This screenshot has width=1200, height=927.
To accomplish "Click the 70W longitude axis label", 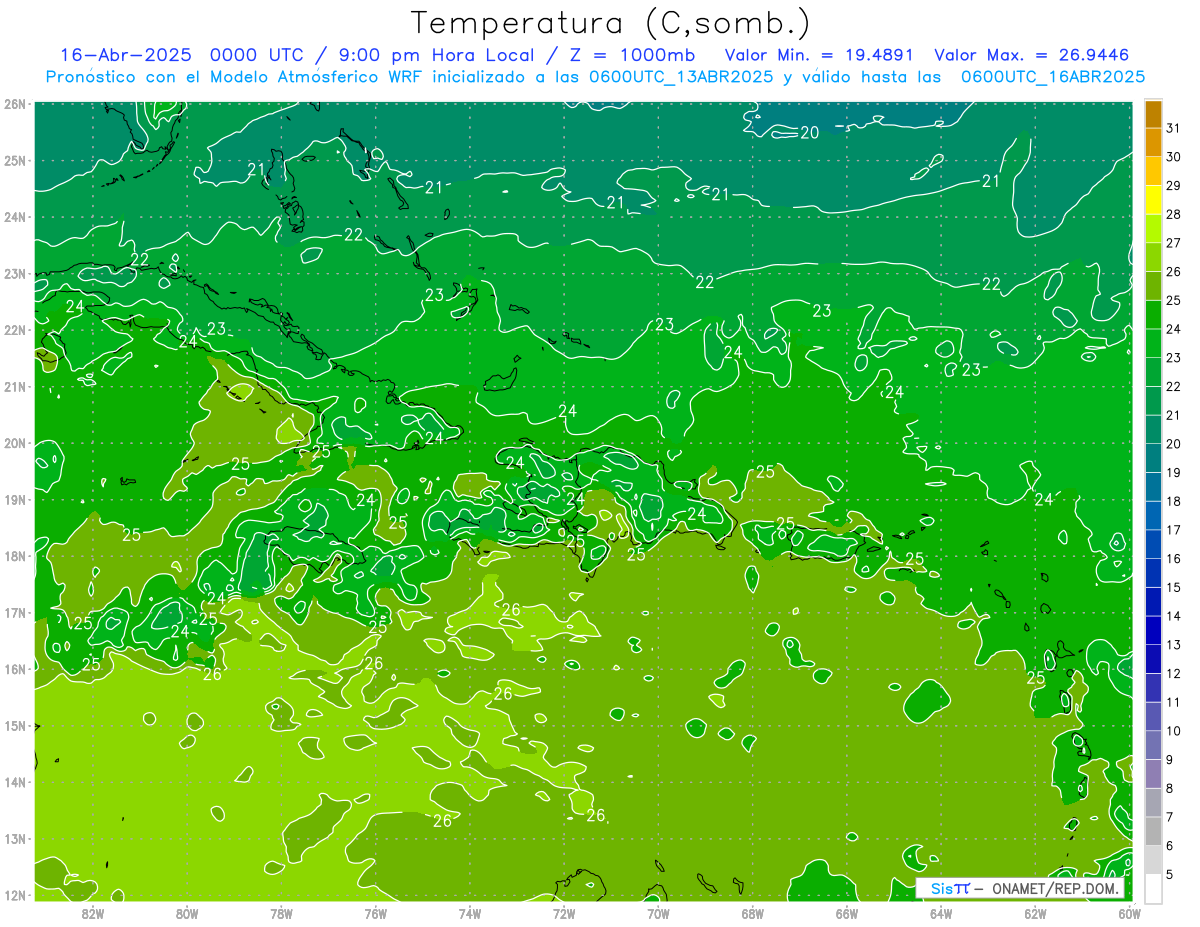I will pyautogui.click(x=658, y=913).
